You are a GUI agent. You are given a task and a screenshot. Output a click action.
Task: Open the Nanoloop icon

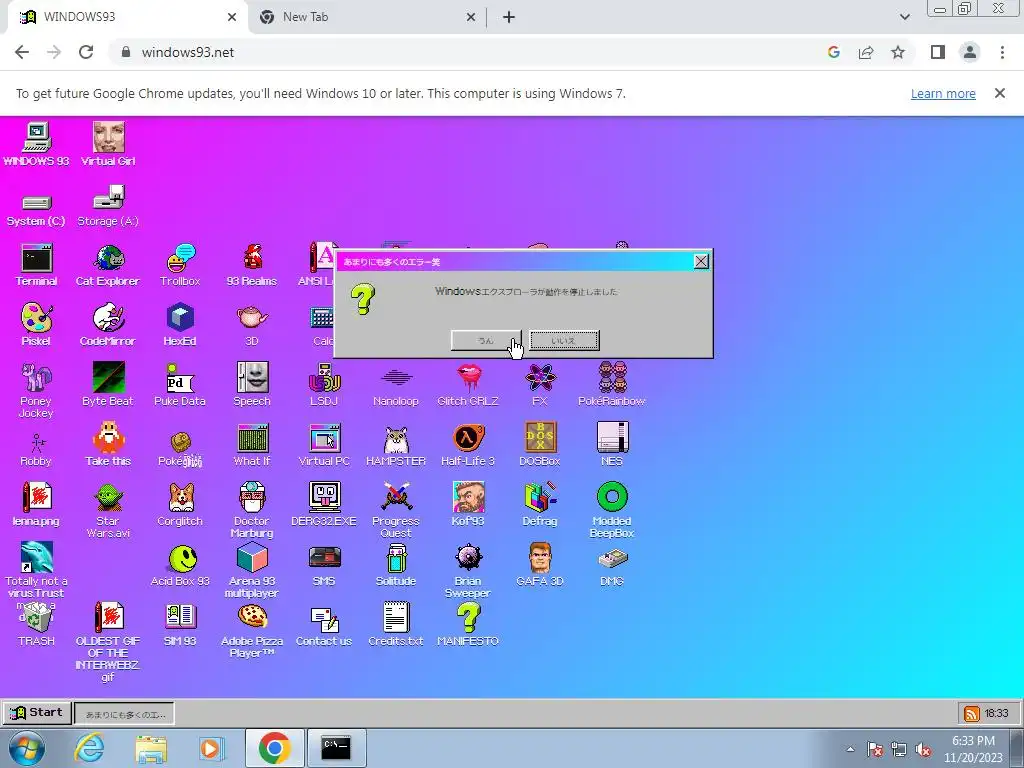point(396,385)
